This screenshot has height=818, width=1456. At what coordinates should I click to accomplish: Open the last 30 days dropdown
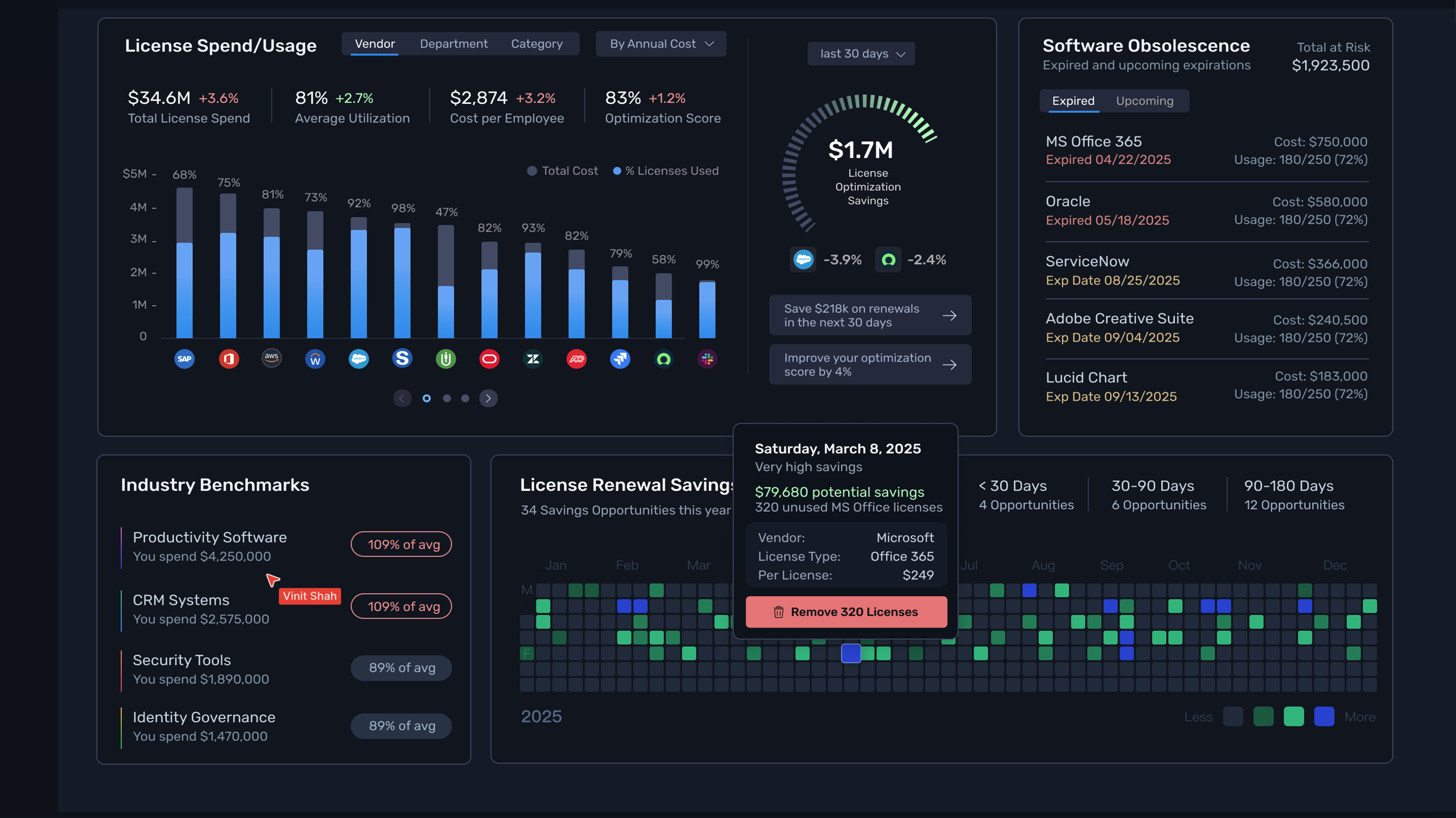861,54
